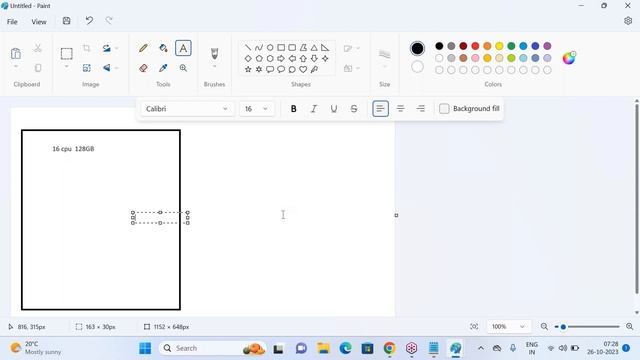Click the taskbar Search box
The width and height of the screenshot is (640, 360).
tap(212, 348)
